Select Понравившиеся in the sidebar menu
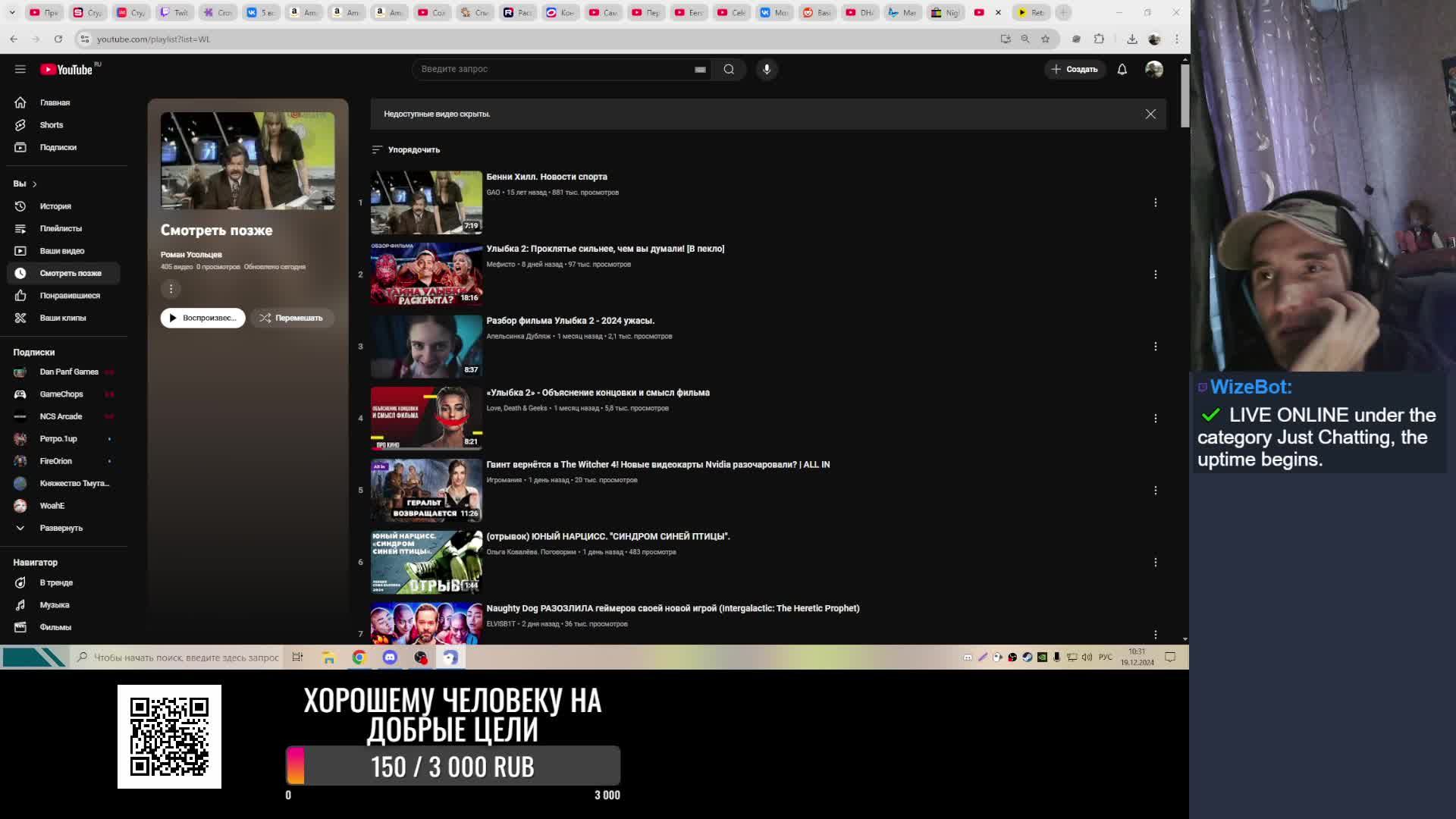This screenshot has width=1456, height=819. [x=69, y=296]
